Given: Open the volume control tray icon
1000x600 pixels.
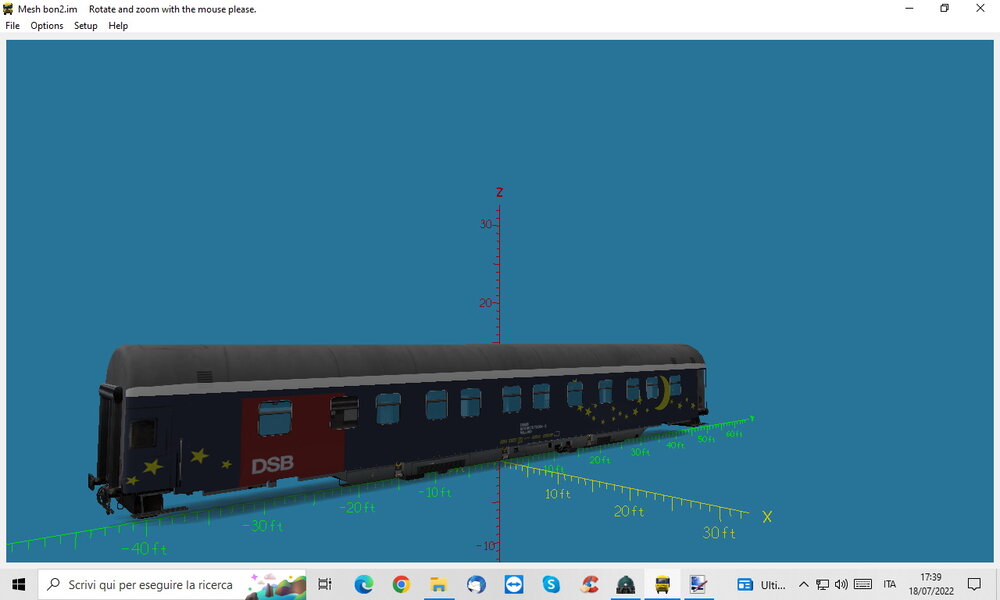Looking at the screenshot, I should tap(841, 584).
